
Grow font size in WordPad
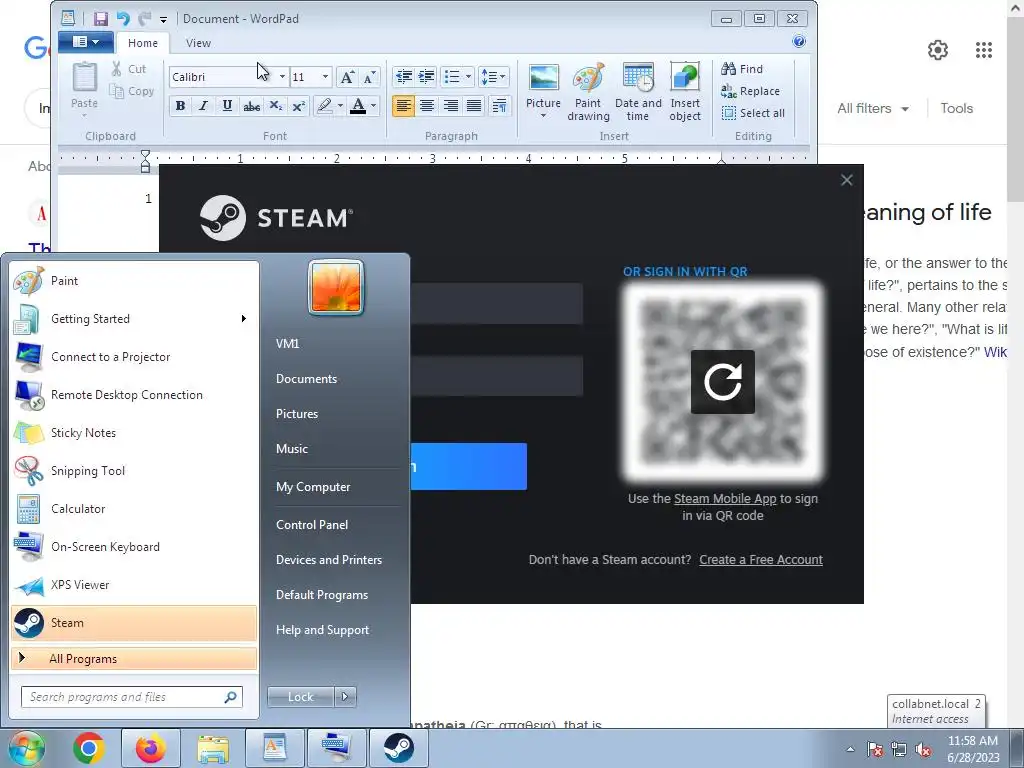click(x=347, y=77)
